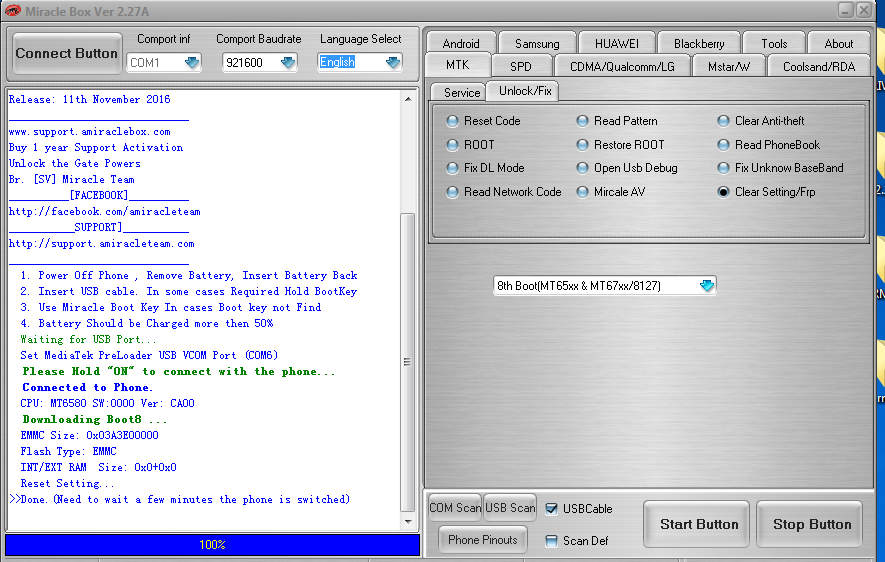Switch to the Samsung tab
885x562 pixels.
[537, 43]
